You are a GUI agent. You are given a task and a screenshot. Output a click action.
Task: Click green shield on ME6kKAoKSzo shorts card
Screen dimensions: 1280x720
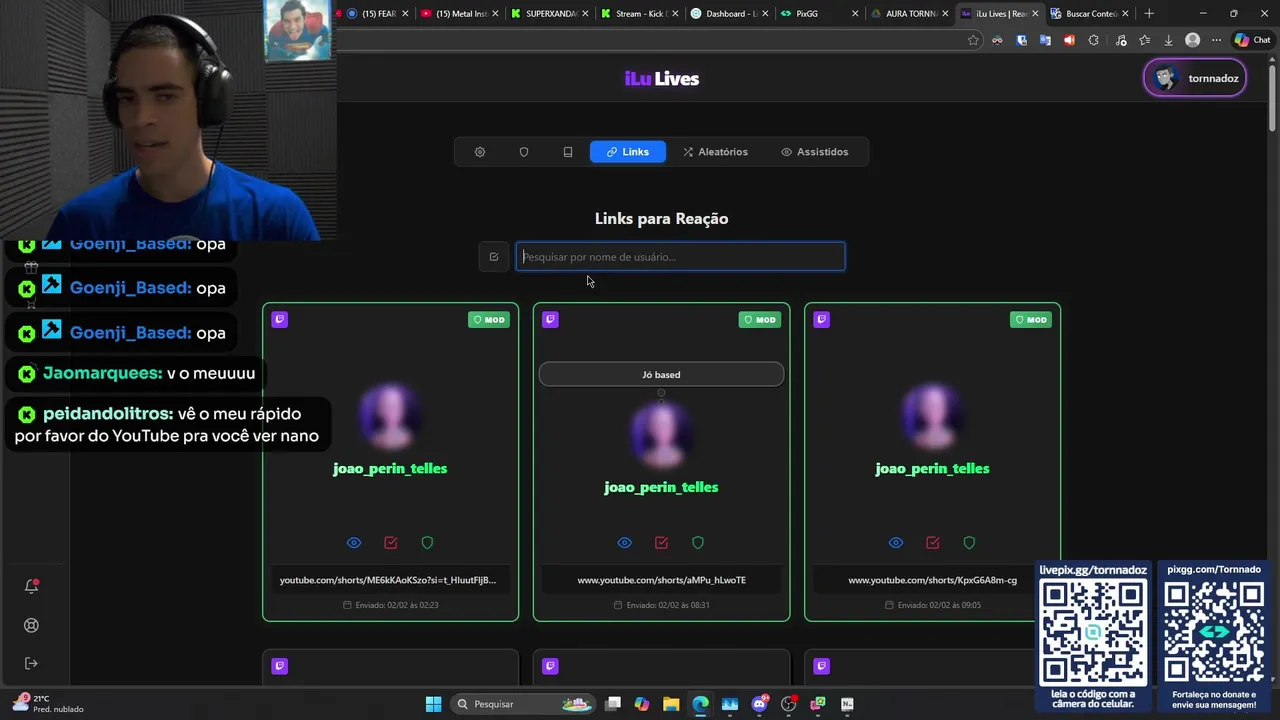click(427, 542)
